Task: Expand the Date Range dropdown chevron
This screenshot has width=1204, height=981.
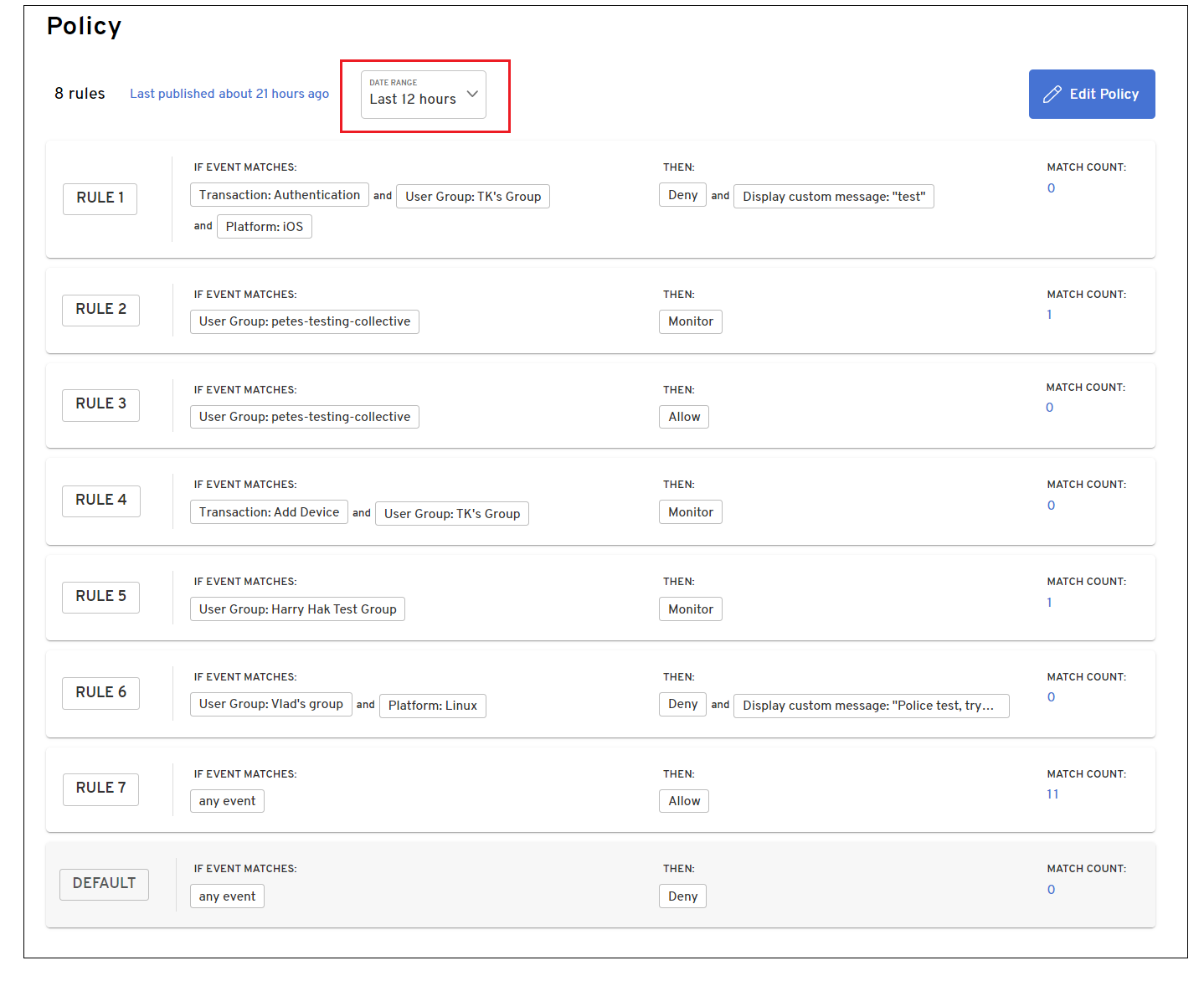Action: [x=472, y=94]
